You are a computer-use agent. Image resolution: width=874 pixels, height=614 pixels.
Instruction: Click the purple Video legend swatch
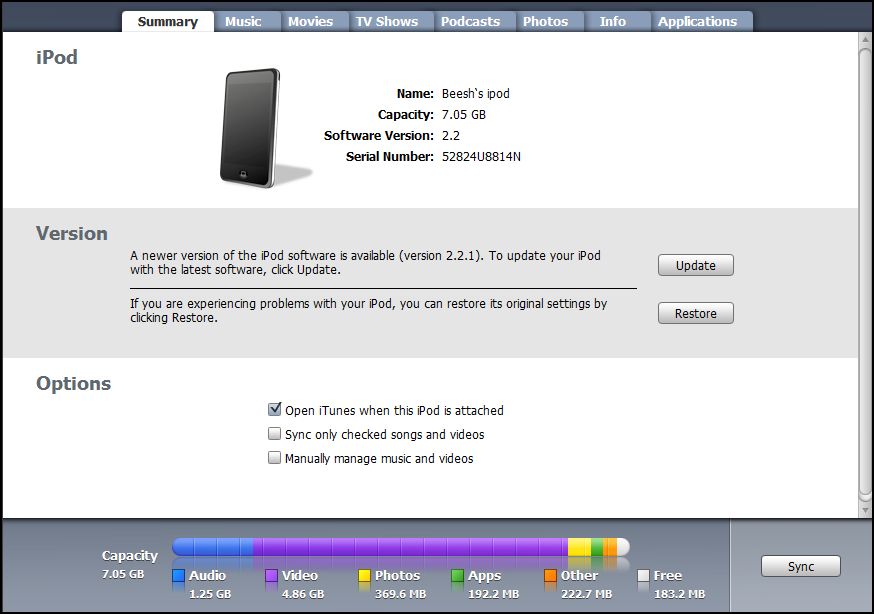tap(272, 576)
